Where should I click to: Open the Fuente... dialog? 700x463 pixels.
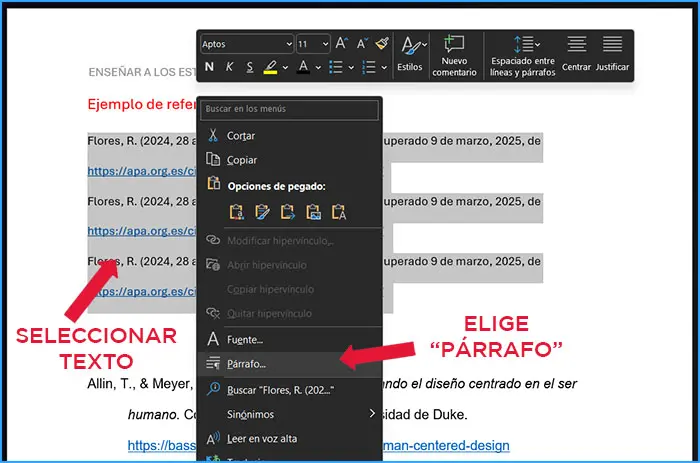(x=289, y=340)
